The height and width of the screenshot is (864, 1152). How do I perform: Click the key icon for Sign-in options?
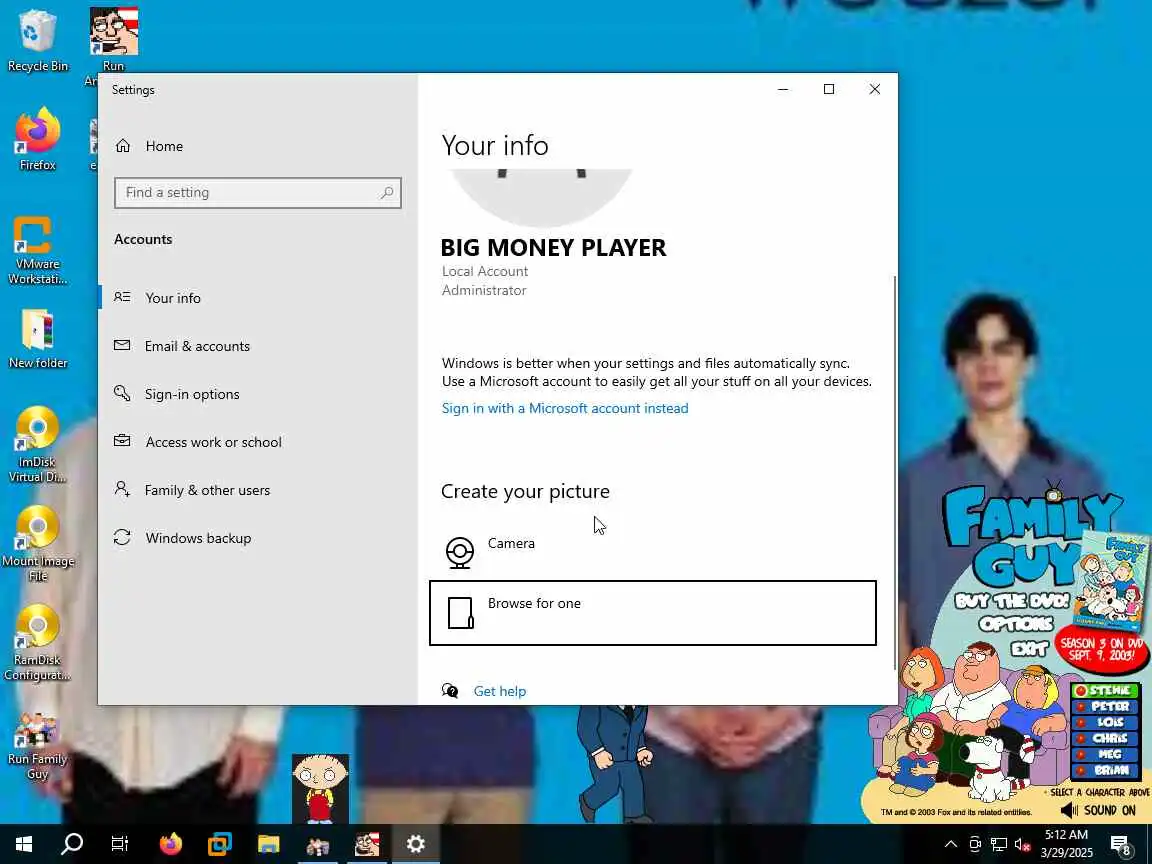122,393
